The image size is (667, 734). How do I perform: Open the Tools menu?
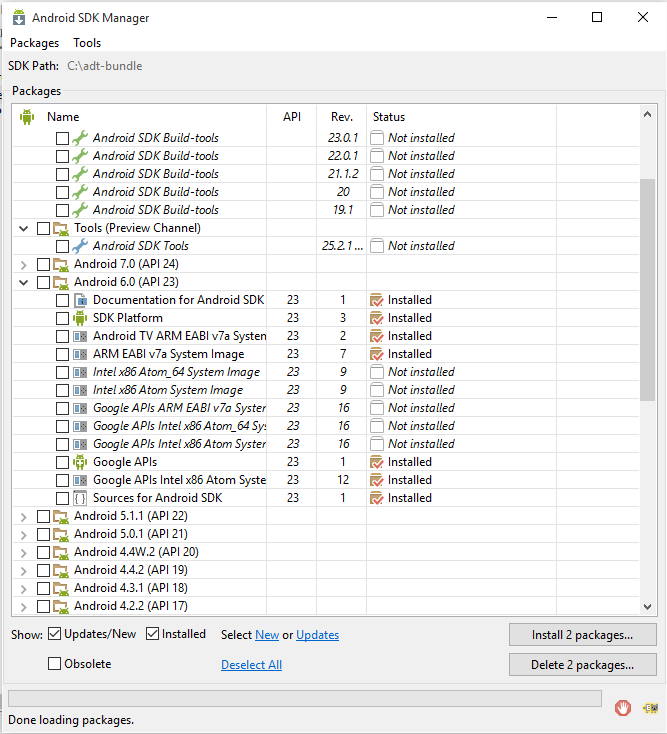[87, 43]
